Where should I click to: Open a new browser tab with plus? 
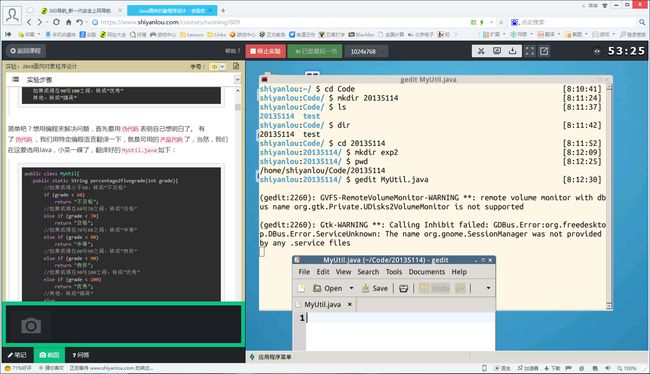tap(223, 10)
